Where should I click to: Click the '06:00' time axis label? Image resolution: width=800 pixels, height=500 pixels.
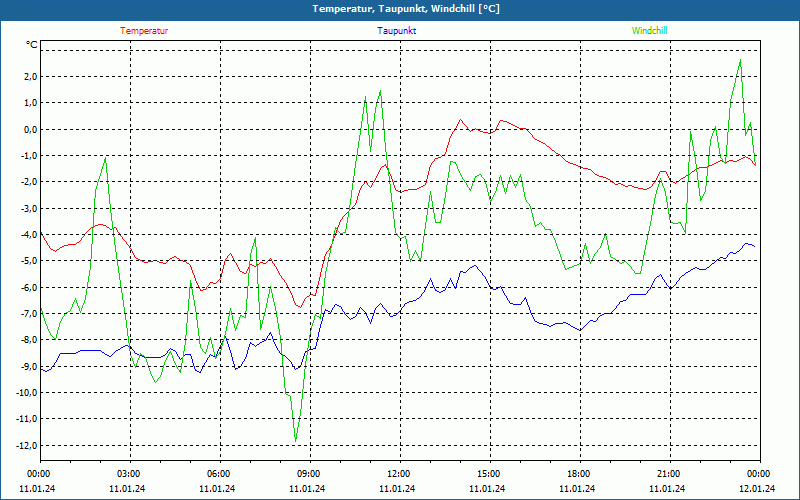coord(220,474)
